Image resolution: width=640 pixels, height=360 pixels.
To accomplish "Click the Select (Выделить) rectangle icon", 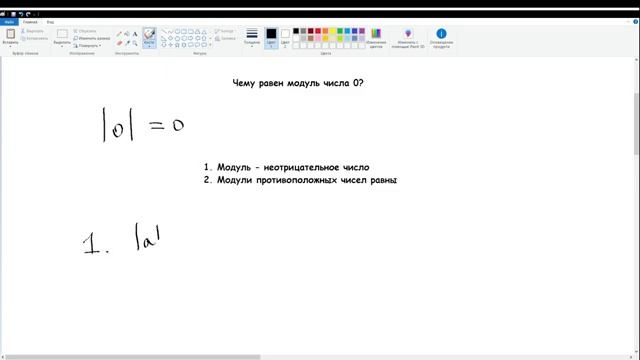I will [x=62, y=34].
